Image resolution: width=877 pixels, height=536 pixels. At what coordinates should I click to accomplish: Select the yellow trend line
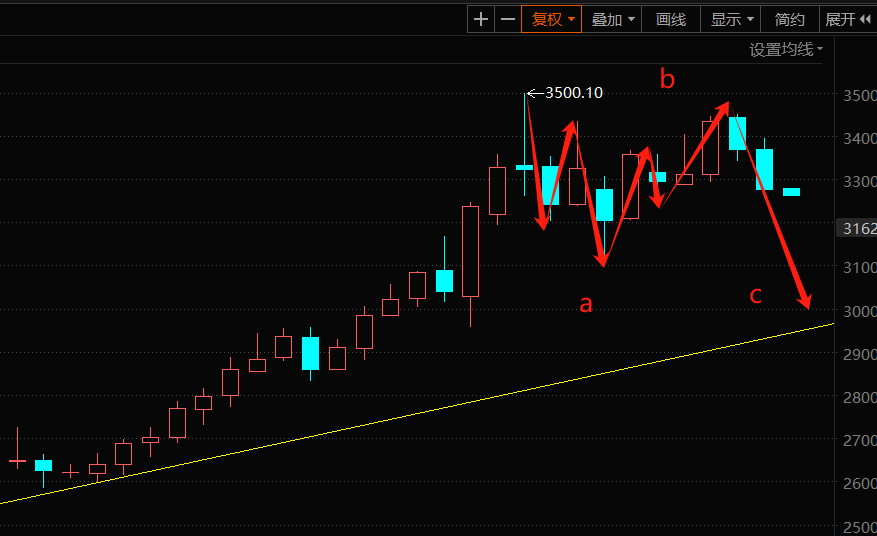[417, 413]
